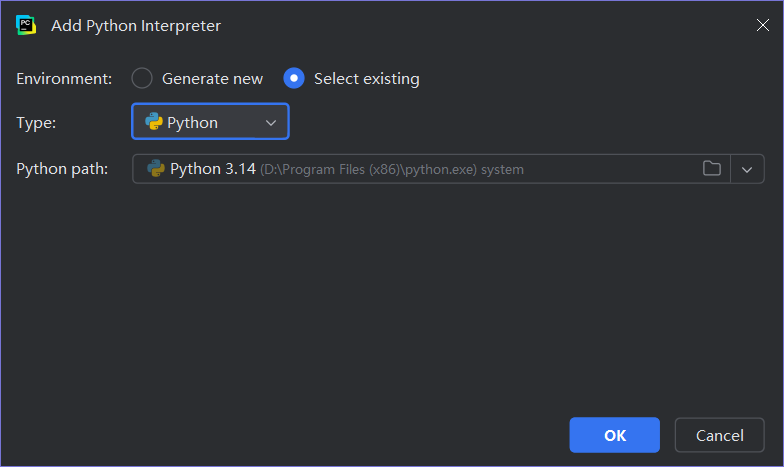The image size is (784, 467).
Task: Expand the Type combo box chevron
Action: pos(271,122)
